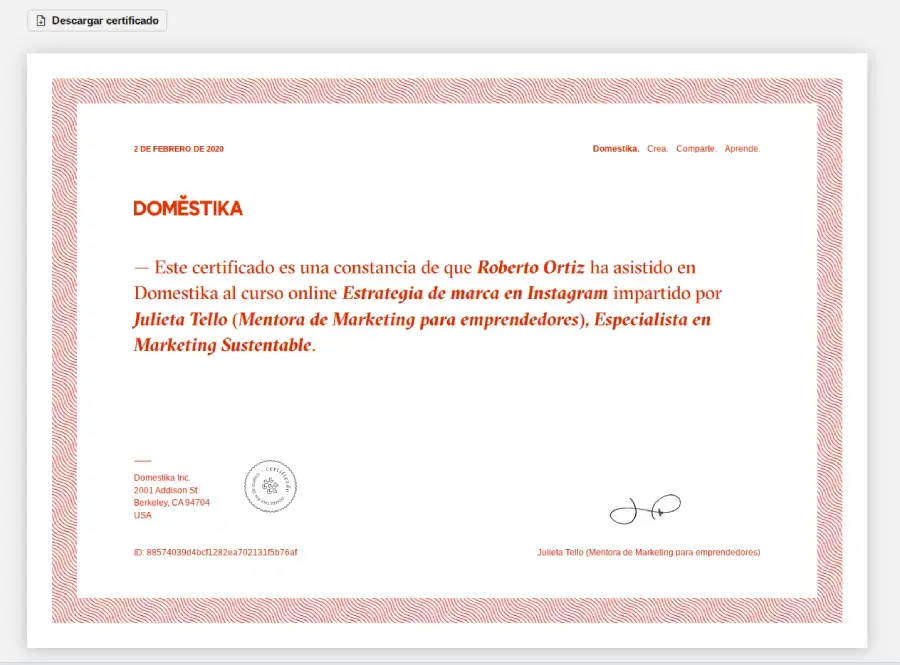Click the 2001 Addison St. line
The height and width of the screenshot is (665, 900).
click(166, 490)
